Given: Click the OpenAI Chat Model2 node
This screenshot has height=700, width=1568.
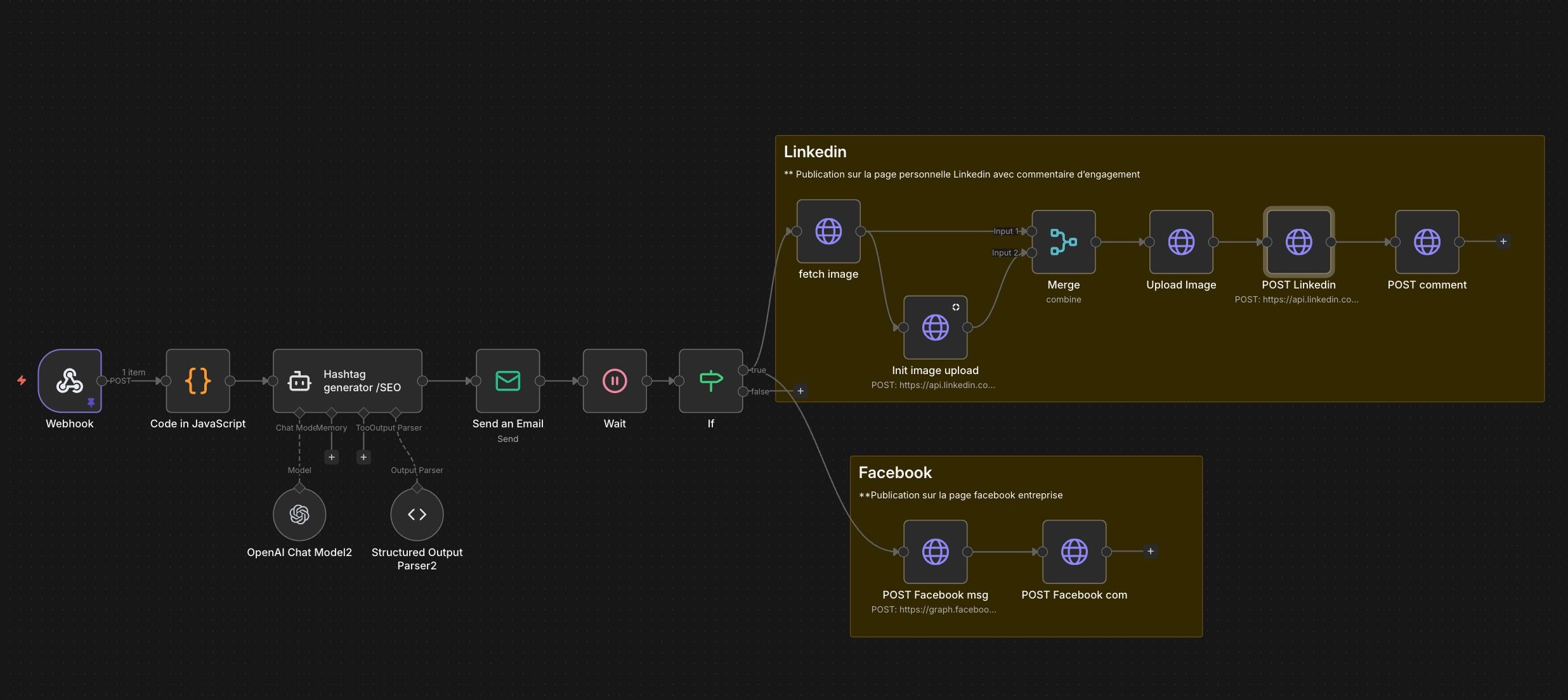Looking at the screenshot, I should [x=299, y=514].
